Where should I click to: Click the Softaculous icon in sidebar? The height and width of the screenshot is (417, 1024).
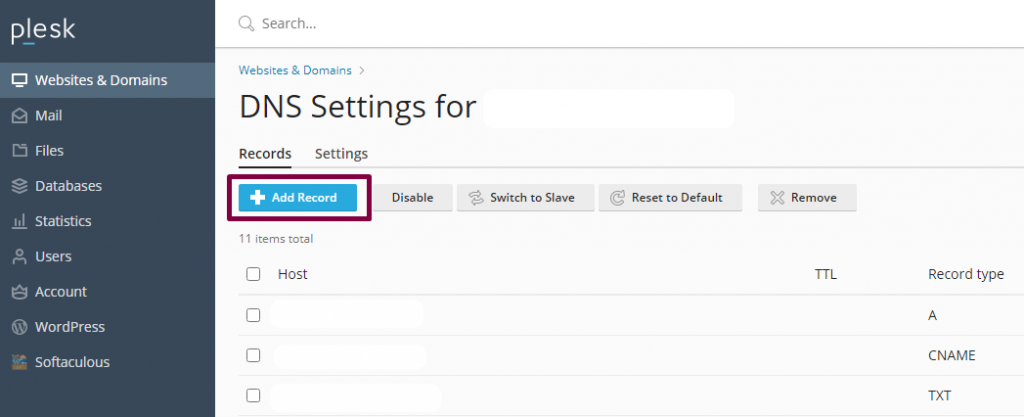(19, 362)
